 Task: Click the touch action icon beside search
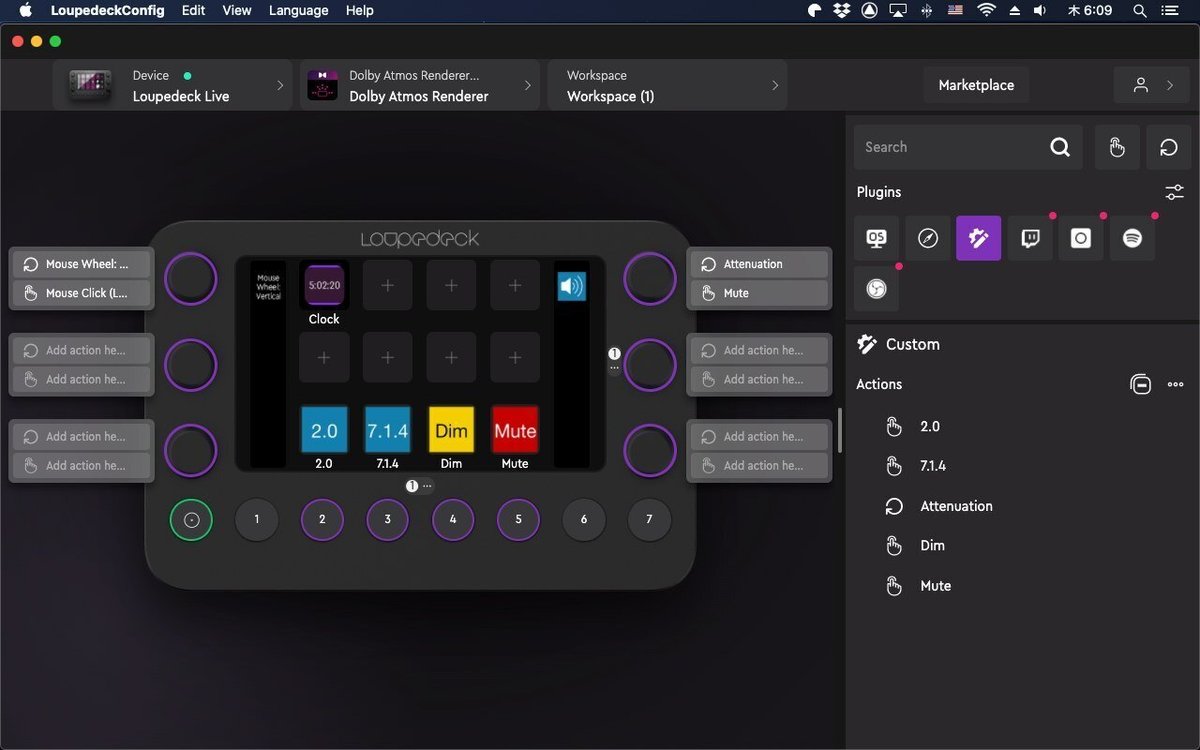[1117, 147]
